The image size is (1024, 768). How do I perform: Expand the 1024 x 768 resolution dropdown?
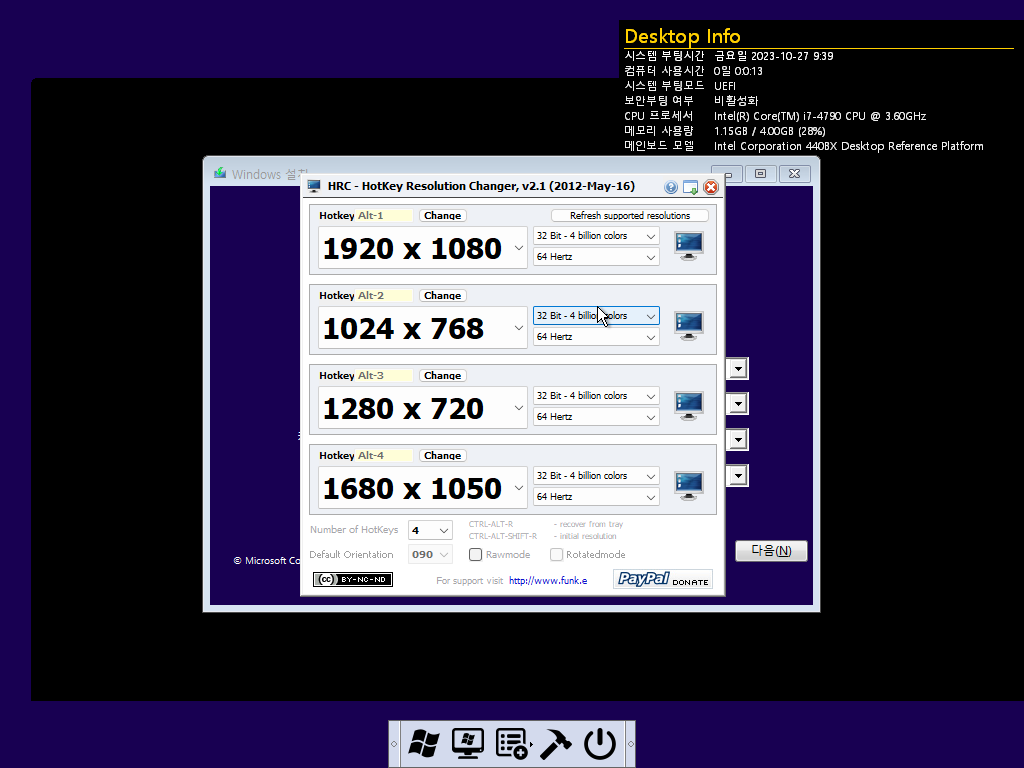pos(519,328)
